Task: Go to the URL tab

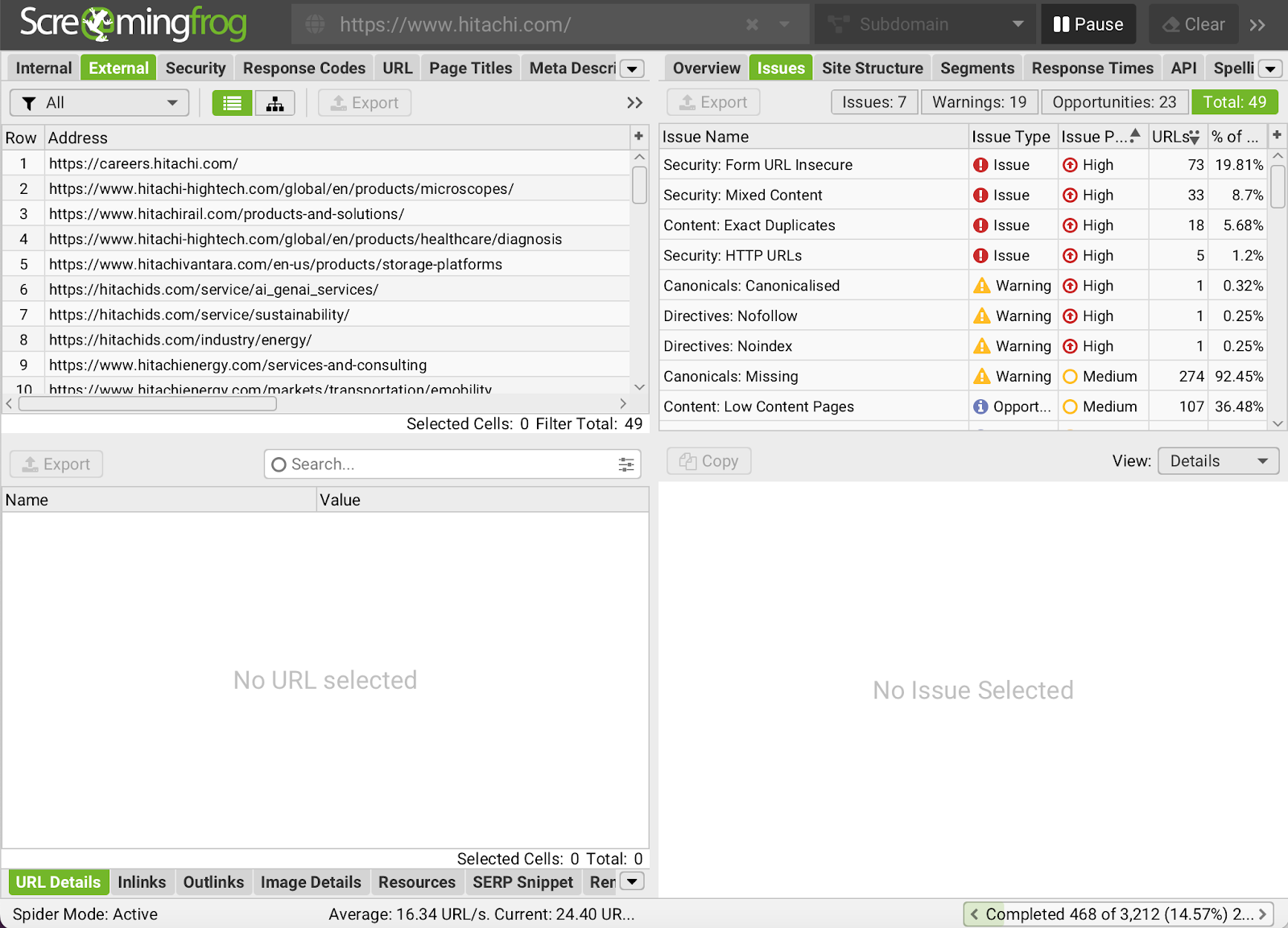Action: 398,68
